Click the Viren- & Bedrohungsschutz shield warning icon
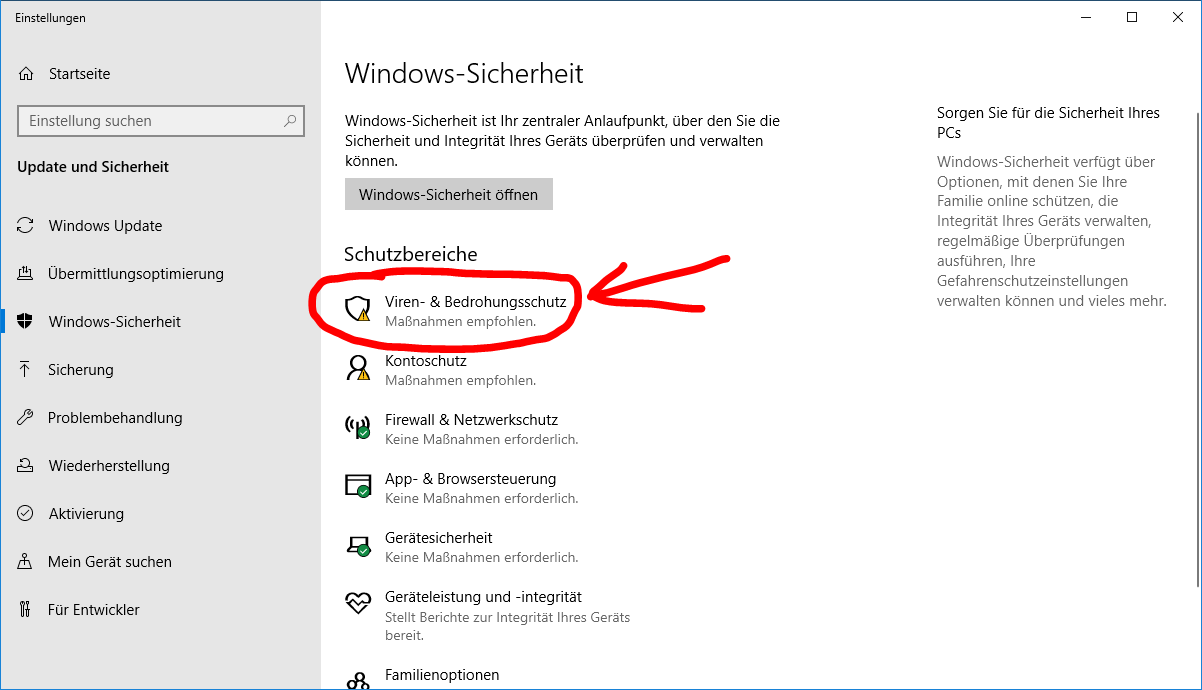The width and height of the screenshot is (1202, 690). pyautogui.click(x=358, y=309)
